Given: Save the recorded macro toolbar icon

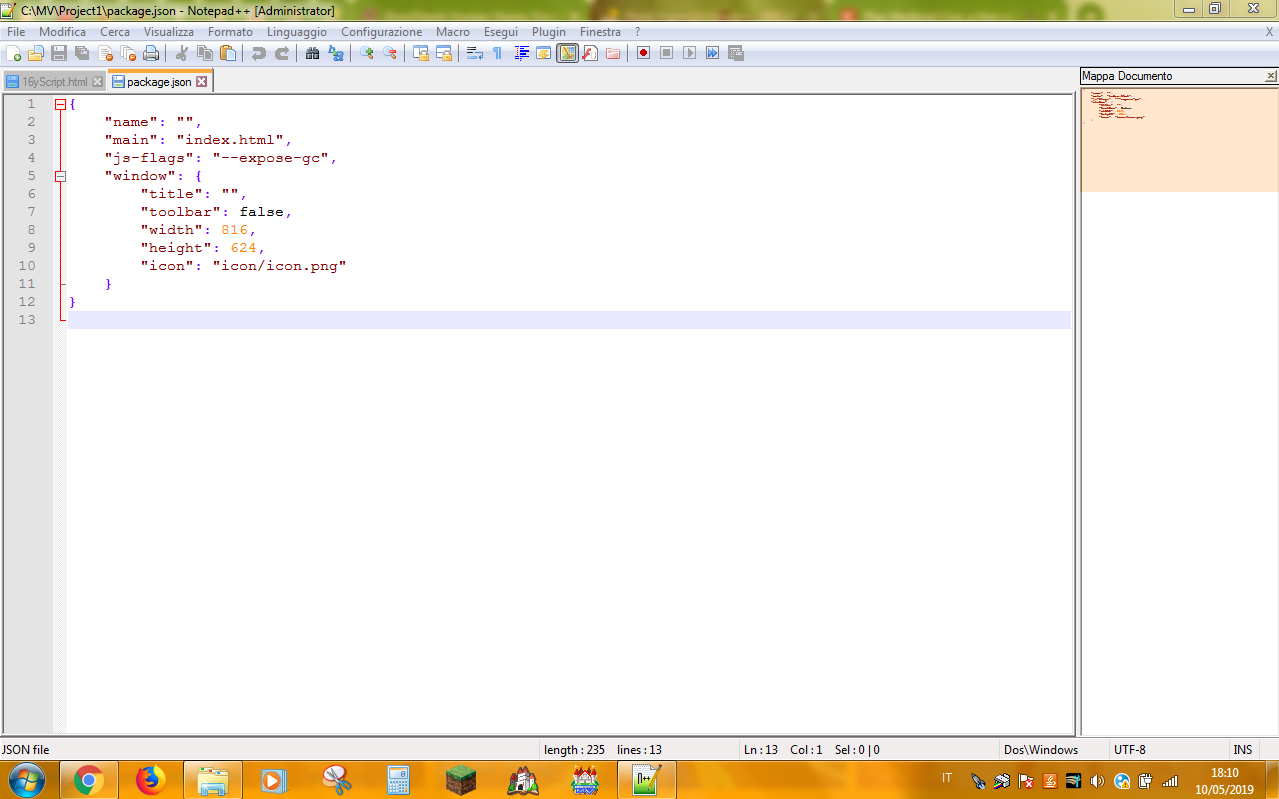Looking at the screenshot, I should 736,53.
